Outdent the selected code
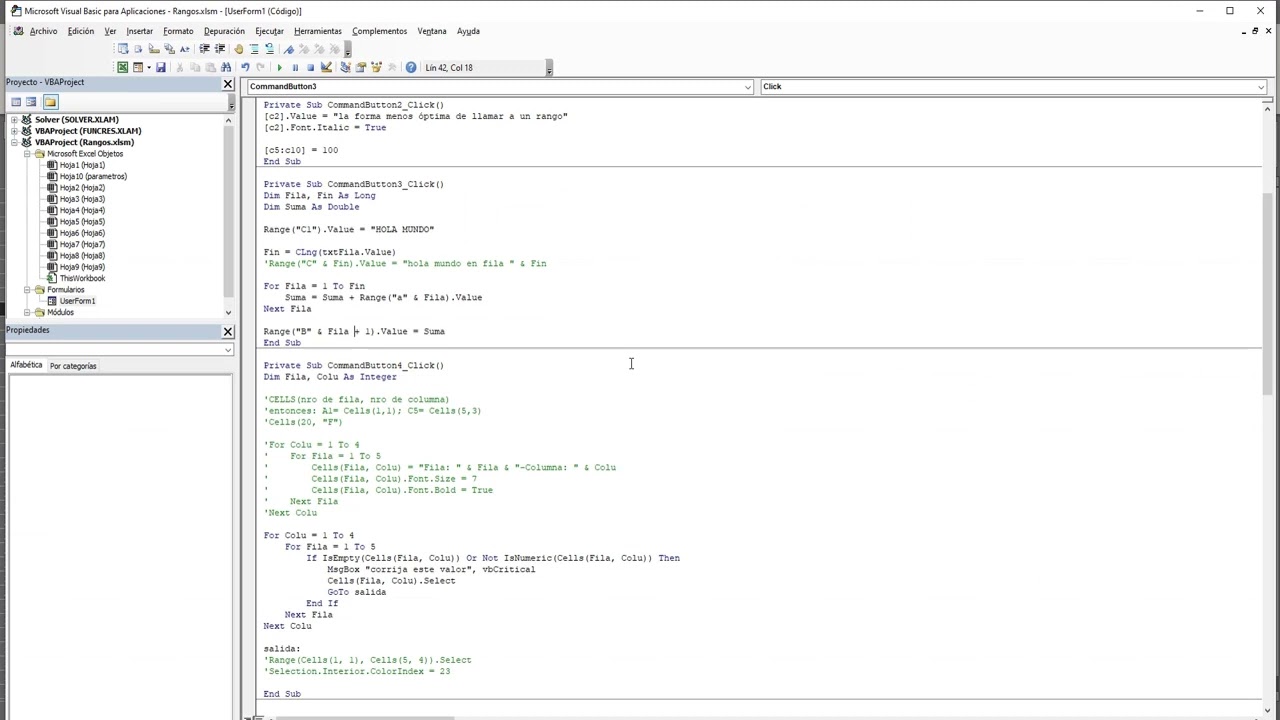Image resolution: width=1280 pixels, height=720 pixels. coord(220,49)
